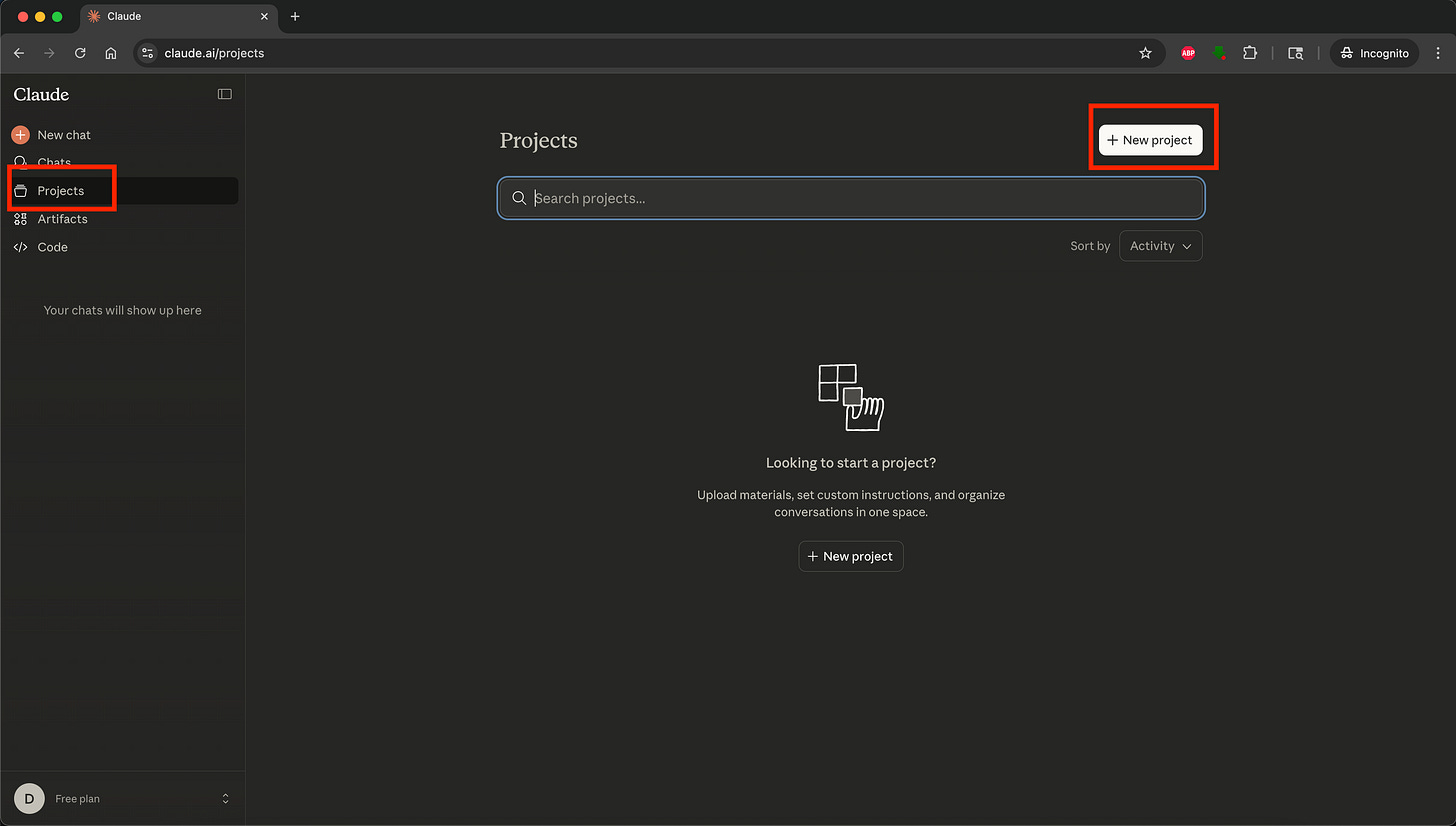Screen dimensions: 1456x826
Task: Start a New chat from the sidebar
Action: pyautogui.click(x=62, y=134)
